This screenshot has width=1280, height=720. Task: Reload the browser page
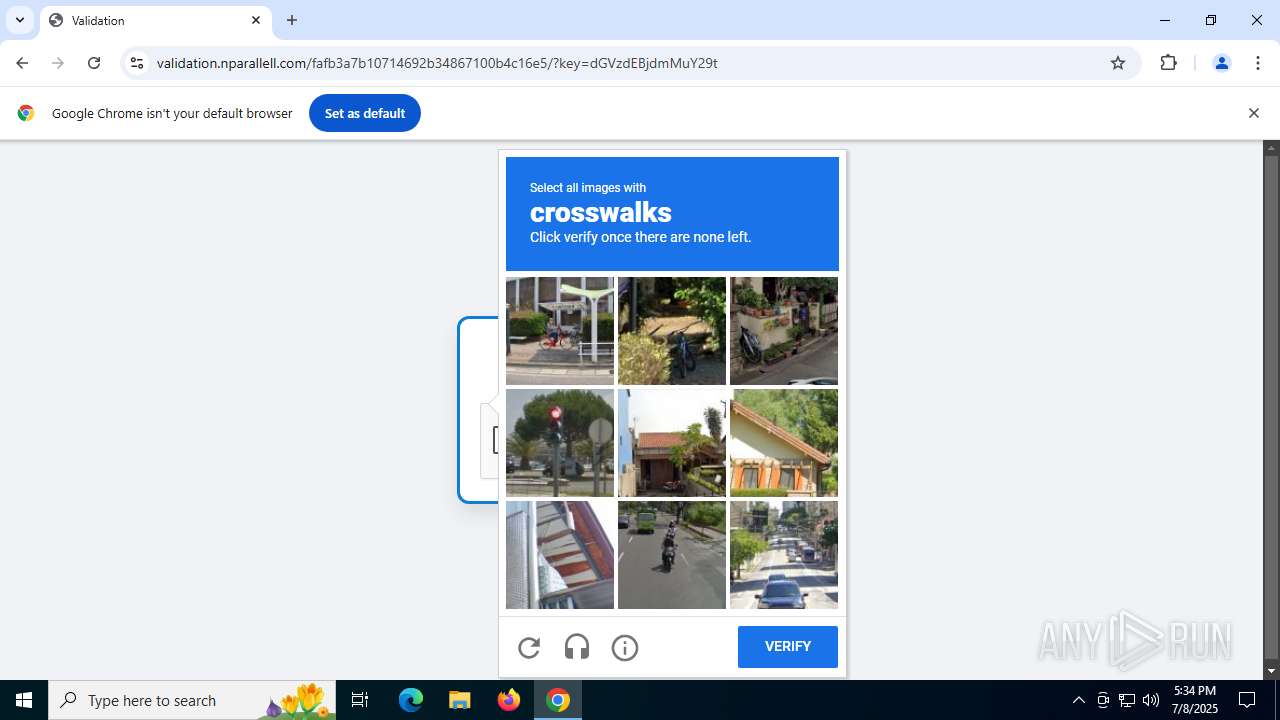point(94,63)
